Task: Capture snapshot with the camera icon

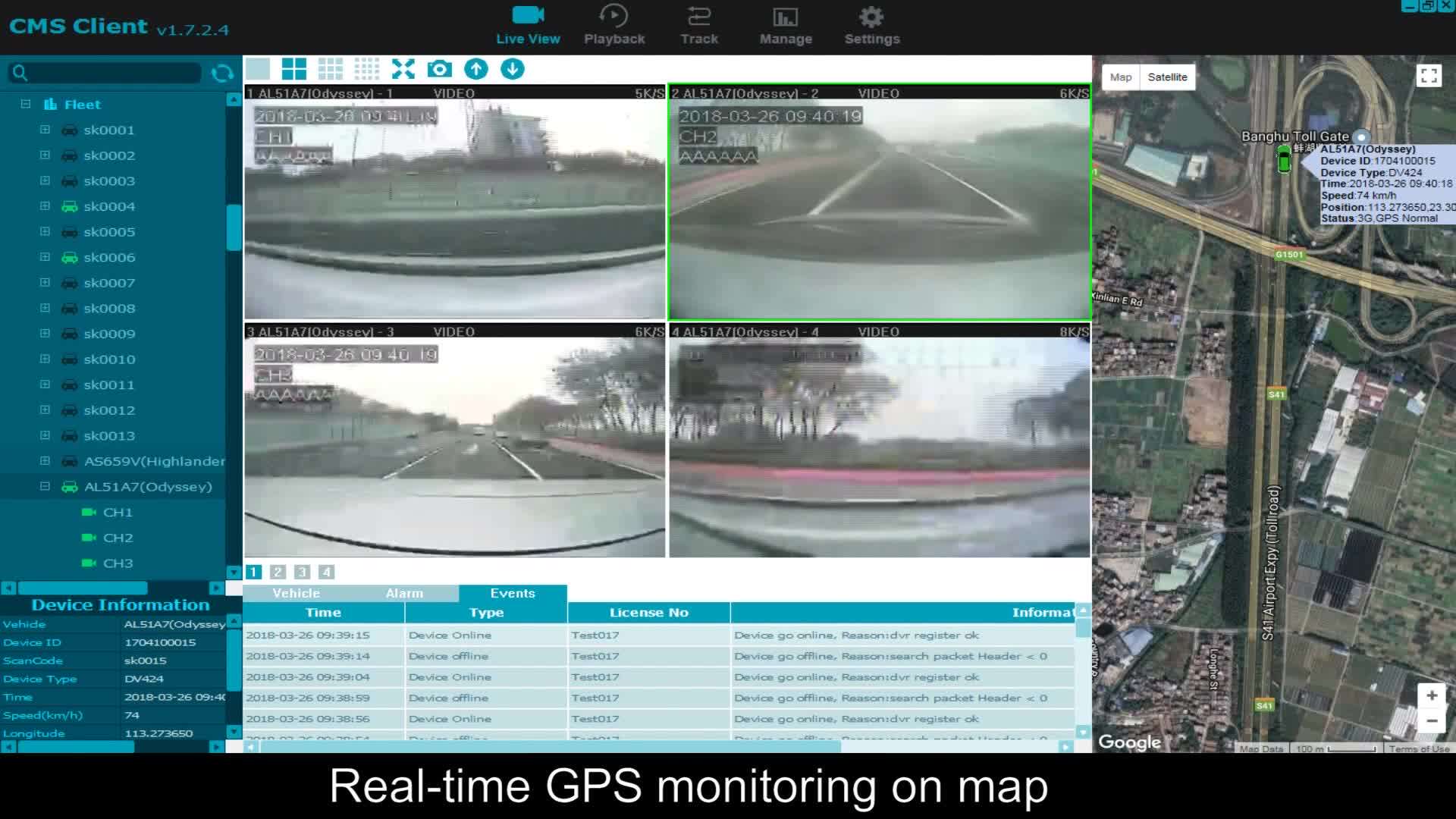Action: pyautogui.click(x=440, y=69)
